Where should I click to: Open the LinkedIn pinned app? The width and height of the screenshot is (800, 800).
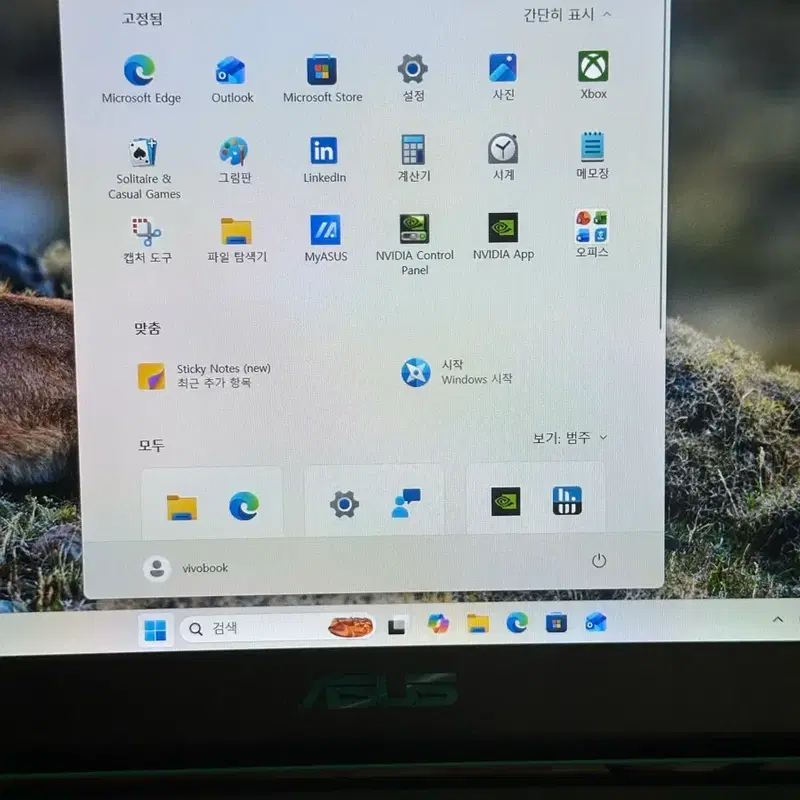click(x=324, y=160)
